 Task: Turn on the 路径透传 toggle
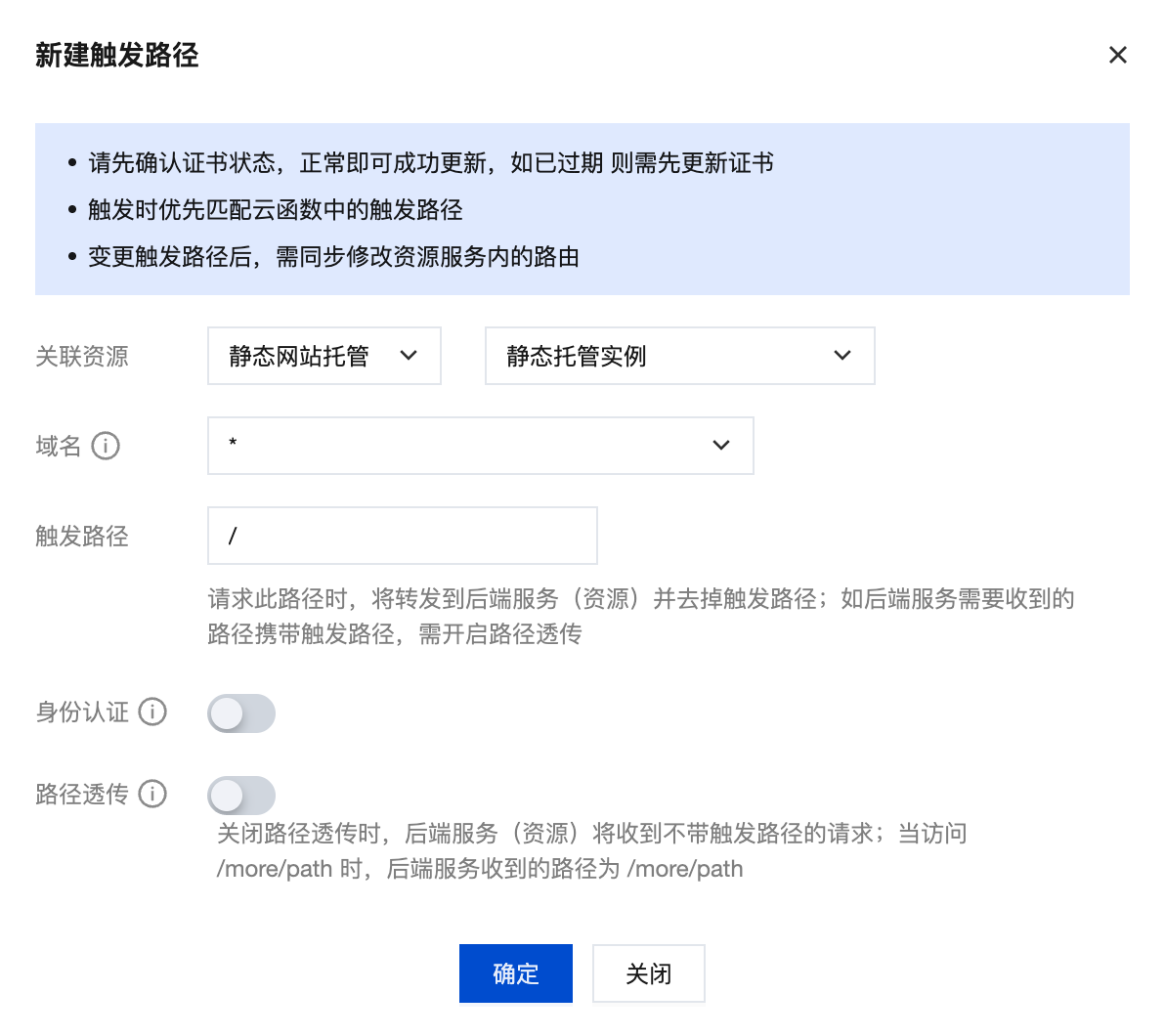click(x=241, y=796)
